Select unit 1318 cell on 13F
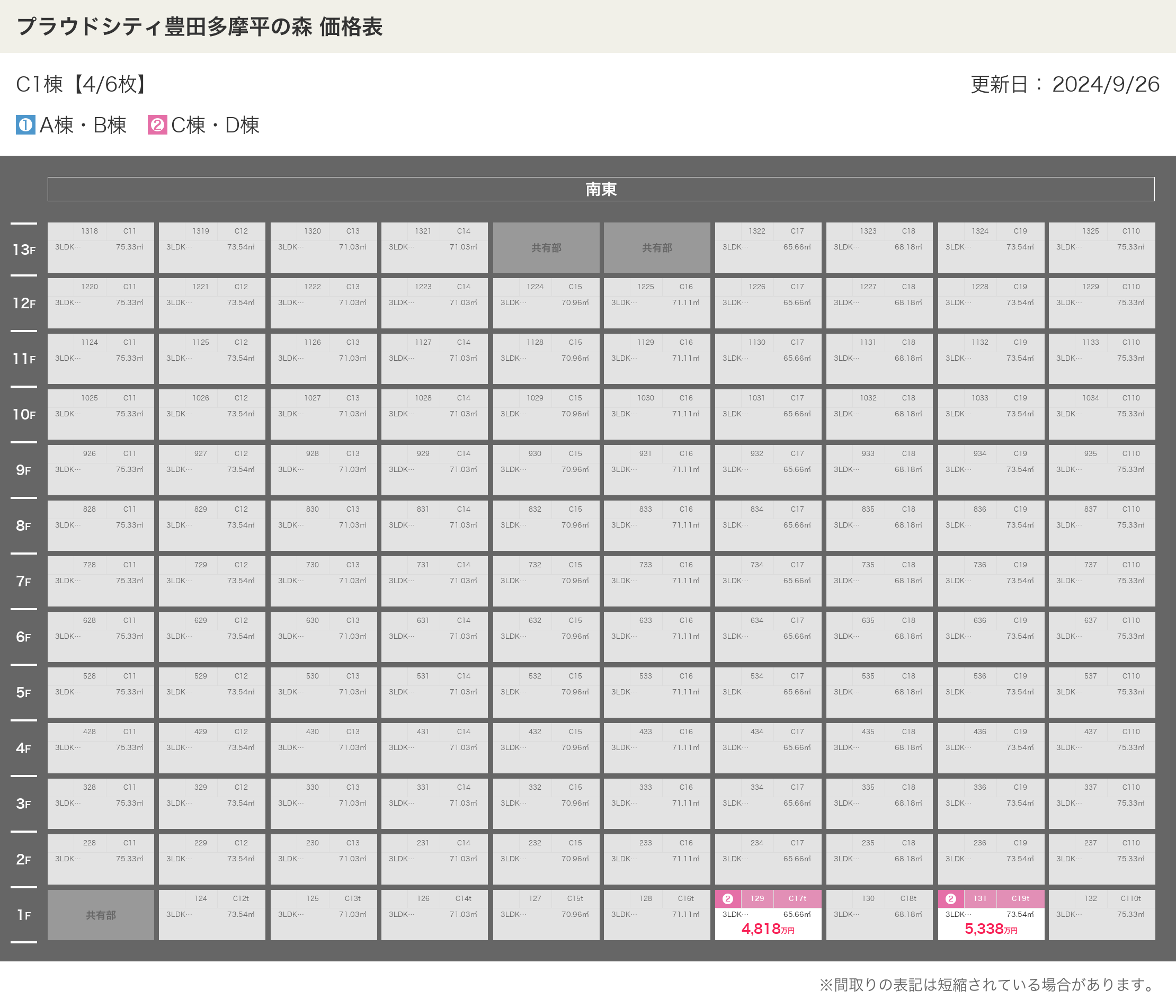This screenshot has height=1008, width=1176. [101, 247]
